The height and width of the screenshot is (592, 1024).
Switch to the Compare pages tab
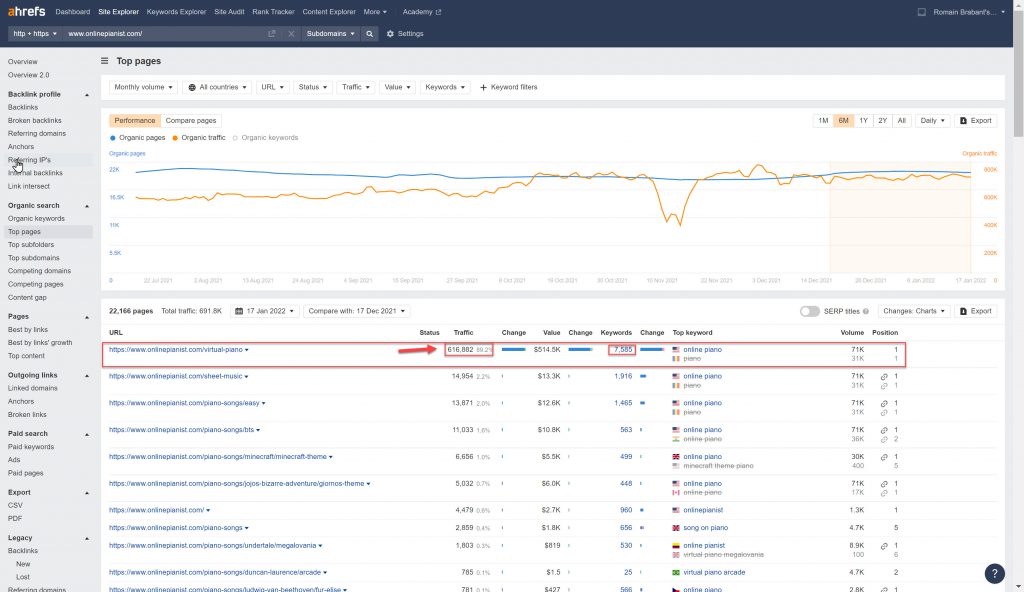[191, 120]
